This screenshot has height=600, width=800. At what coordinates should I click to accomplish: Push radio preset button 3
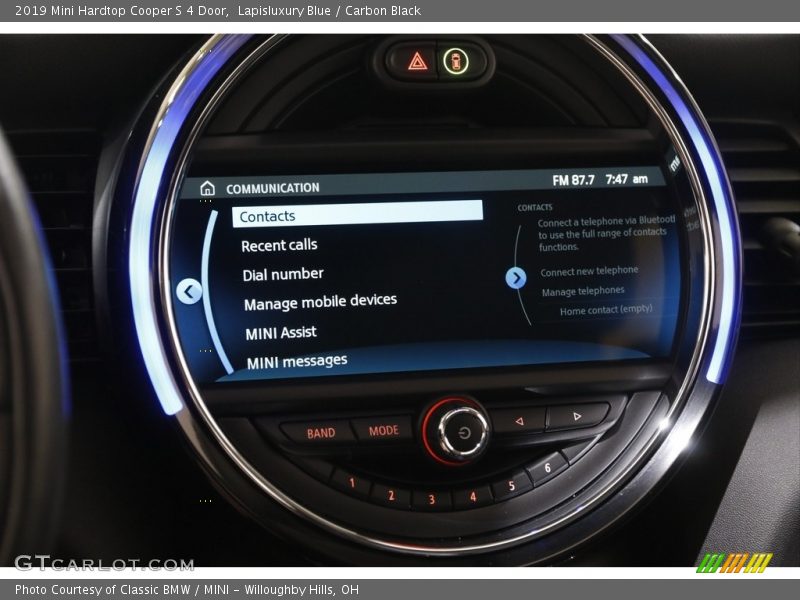432,499
